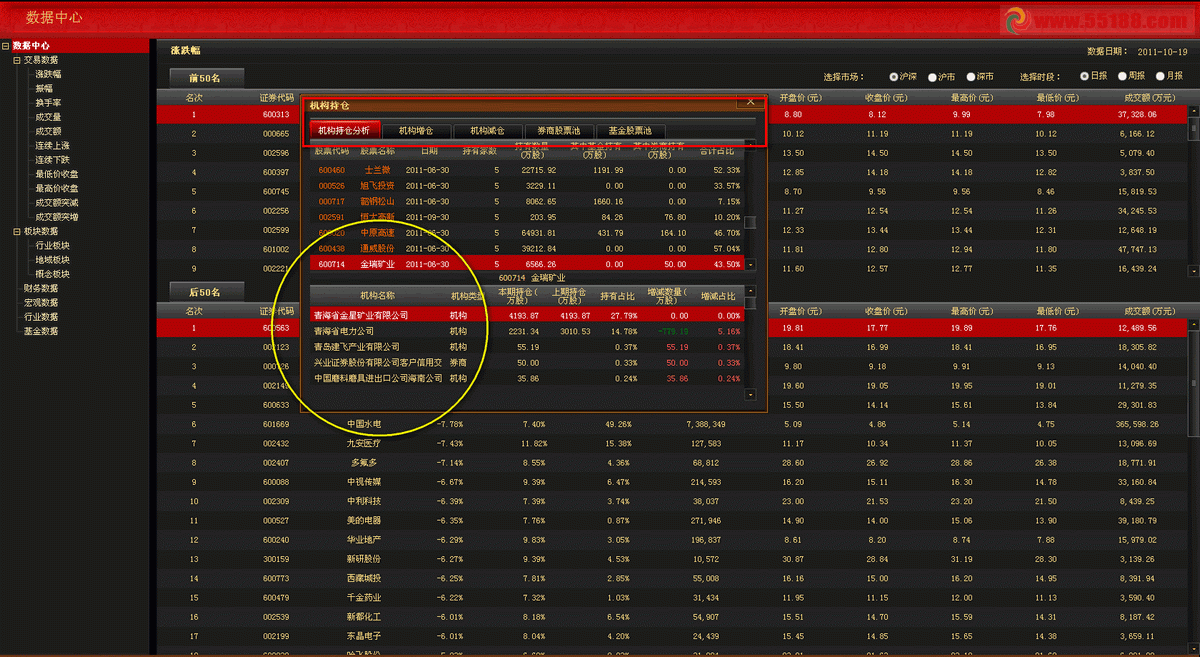The width and height of the screenshot is (1200, 657).
Task: Open 地域板块 under 板块数据
Action: tap(52, 260)
